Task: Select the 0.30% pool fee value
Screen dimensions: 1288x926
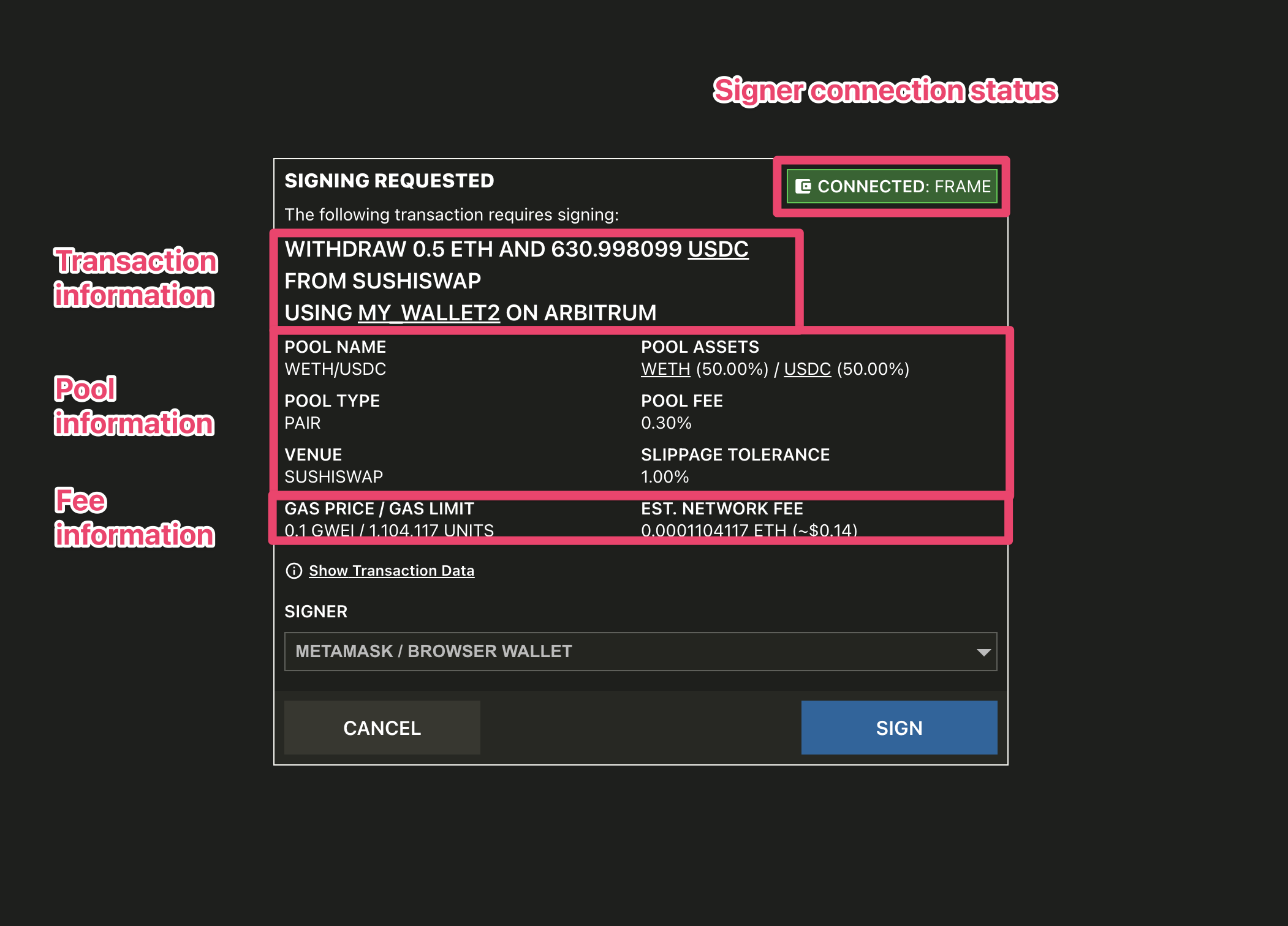Action: click(666, 423)
